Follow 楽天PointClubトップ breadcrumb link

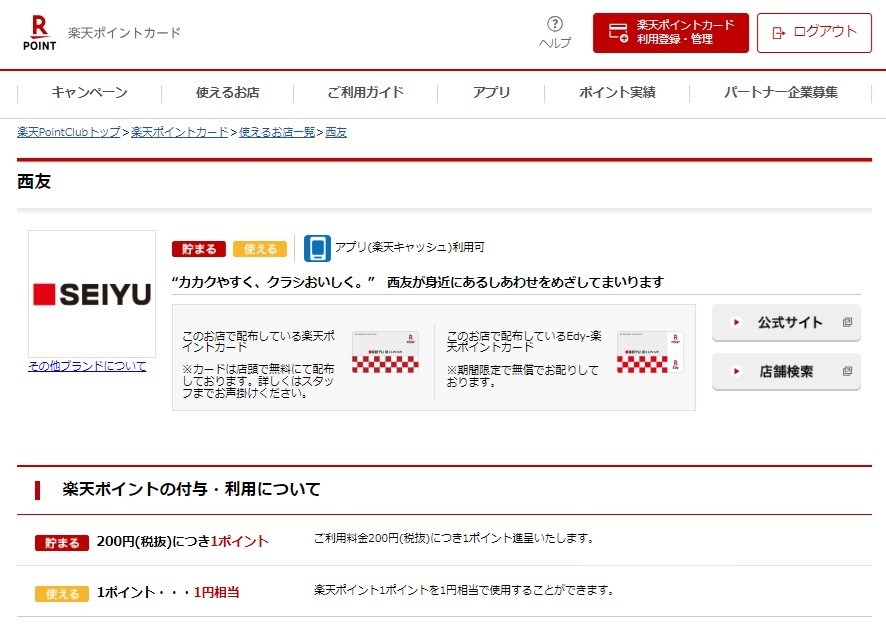click(69, 132)
